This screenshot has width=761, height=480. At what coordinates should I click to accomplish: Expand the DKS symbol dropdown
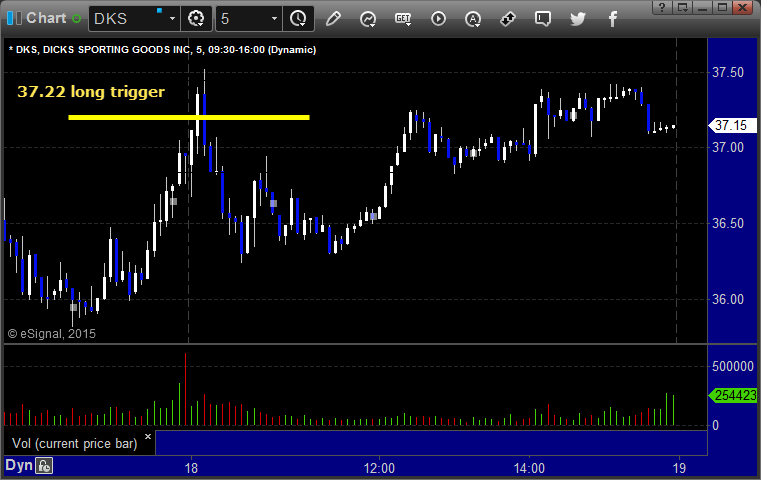172,19
